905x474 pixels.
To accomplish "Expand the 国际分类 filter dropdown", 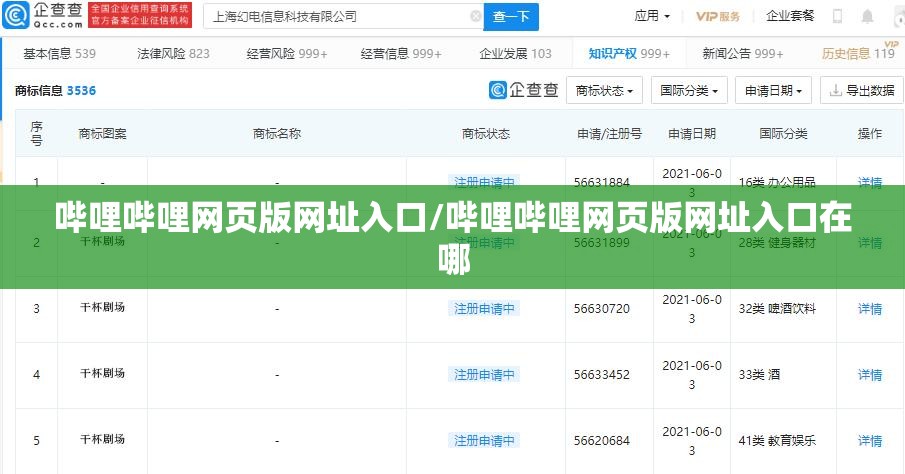I will [x=689, y=91].
